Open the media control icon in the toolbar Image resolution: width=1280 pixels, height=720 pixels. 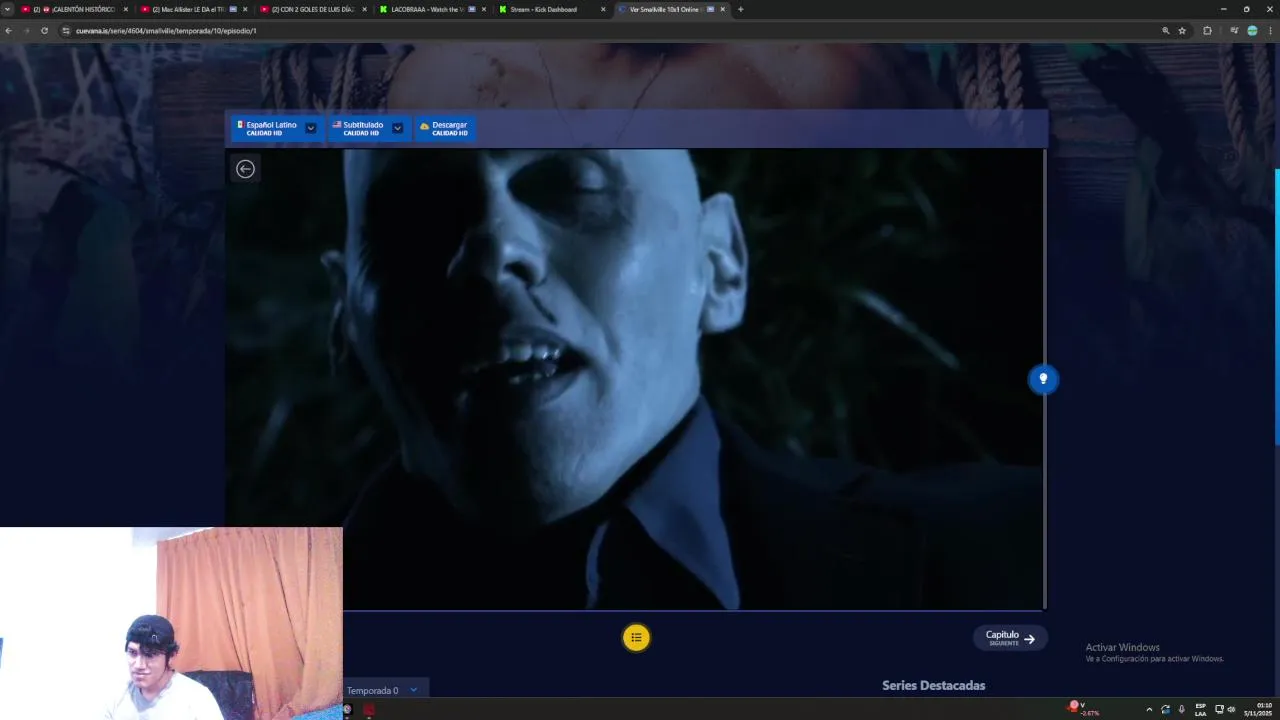tap(1234, 31)
